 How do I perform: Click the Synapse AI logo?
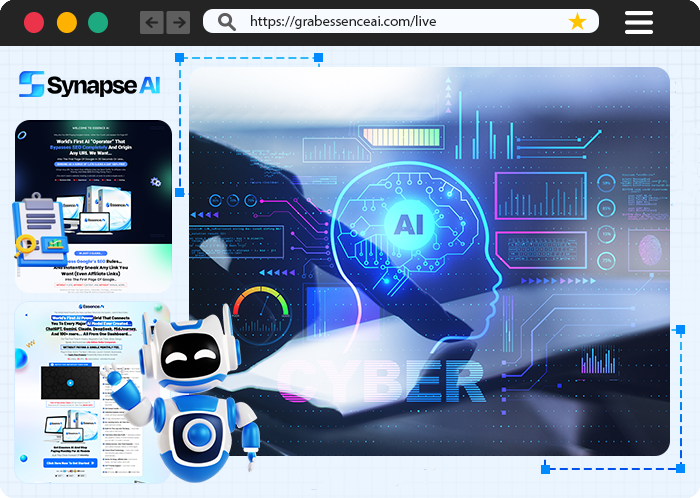click(90, 84)
